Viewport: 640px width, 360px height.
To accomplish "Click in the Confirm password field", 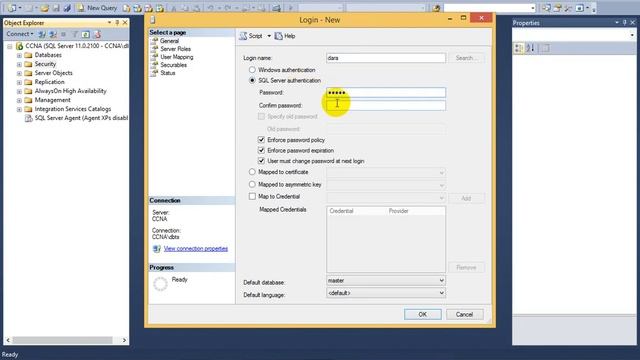I will point(386,105).
